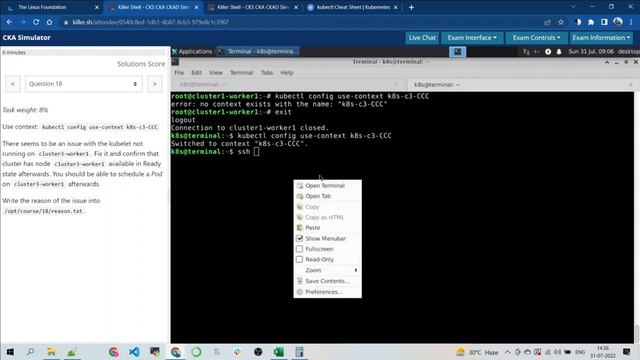The width and height of the screenshot is (640, 360).
Task: Click ENG language indicator in tray
Action: [x=580, y=352]
